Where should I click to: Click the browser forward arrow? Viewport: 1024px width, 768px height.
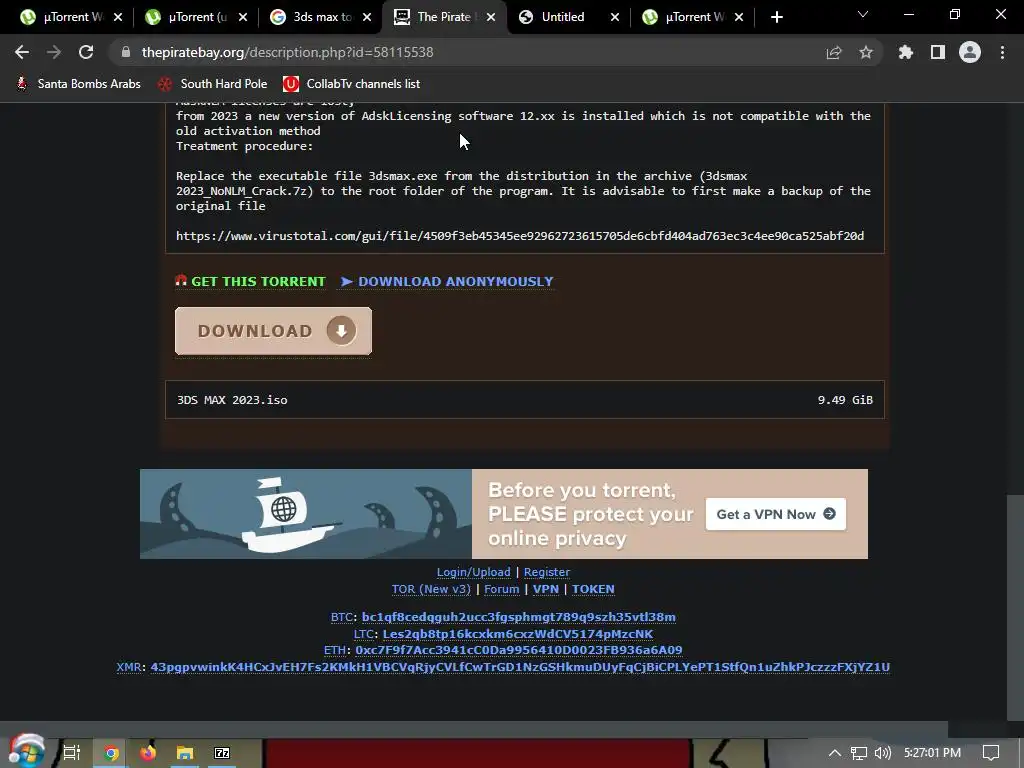[x=54, y=52]
